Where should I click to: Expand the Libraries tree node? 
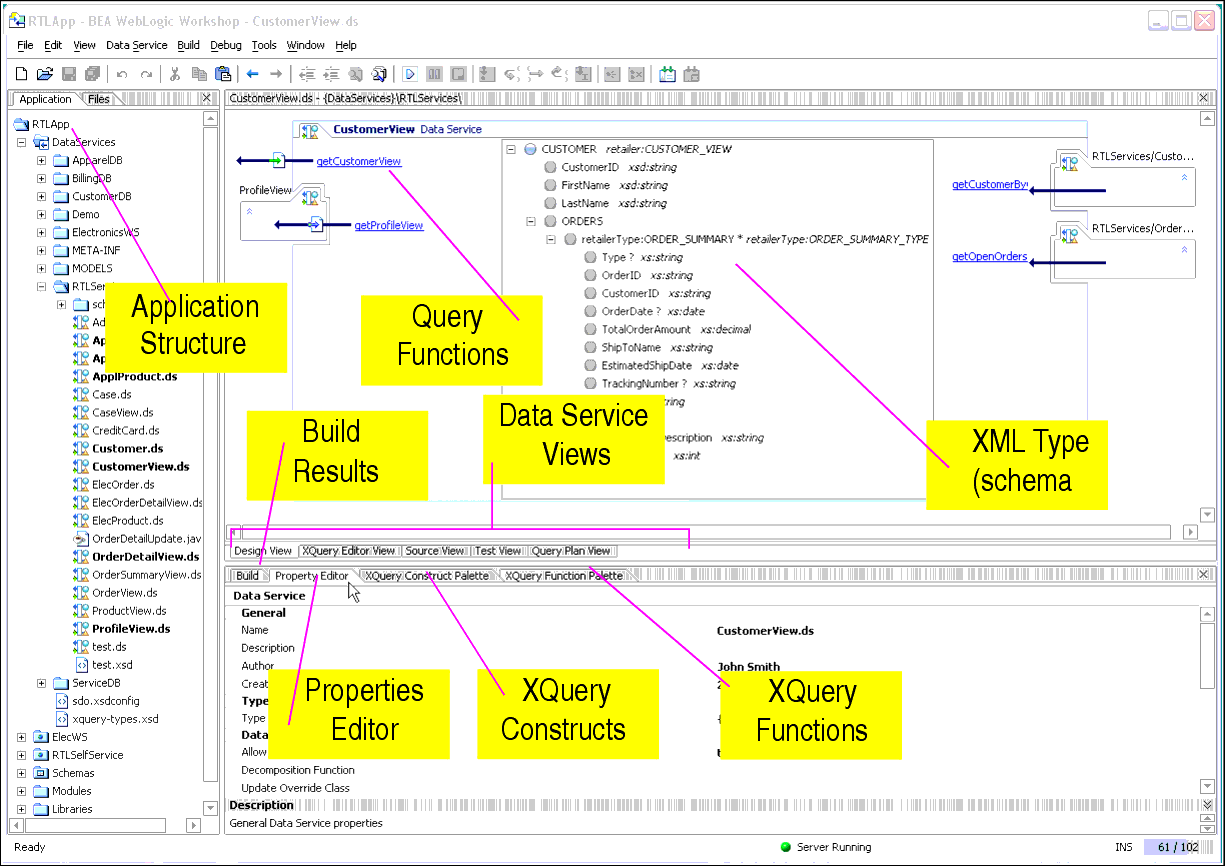[21, 809]
